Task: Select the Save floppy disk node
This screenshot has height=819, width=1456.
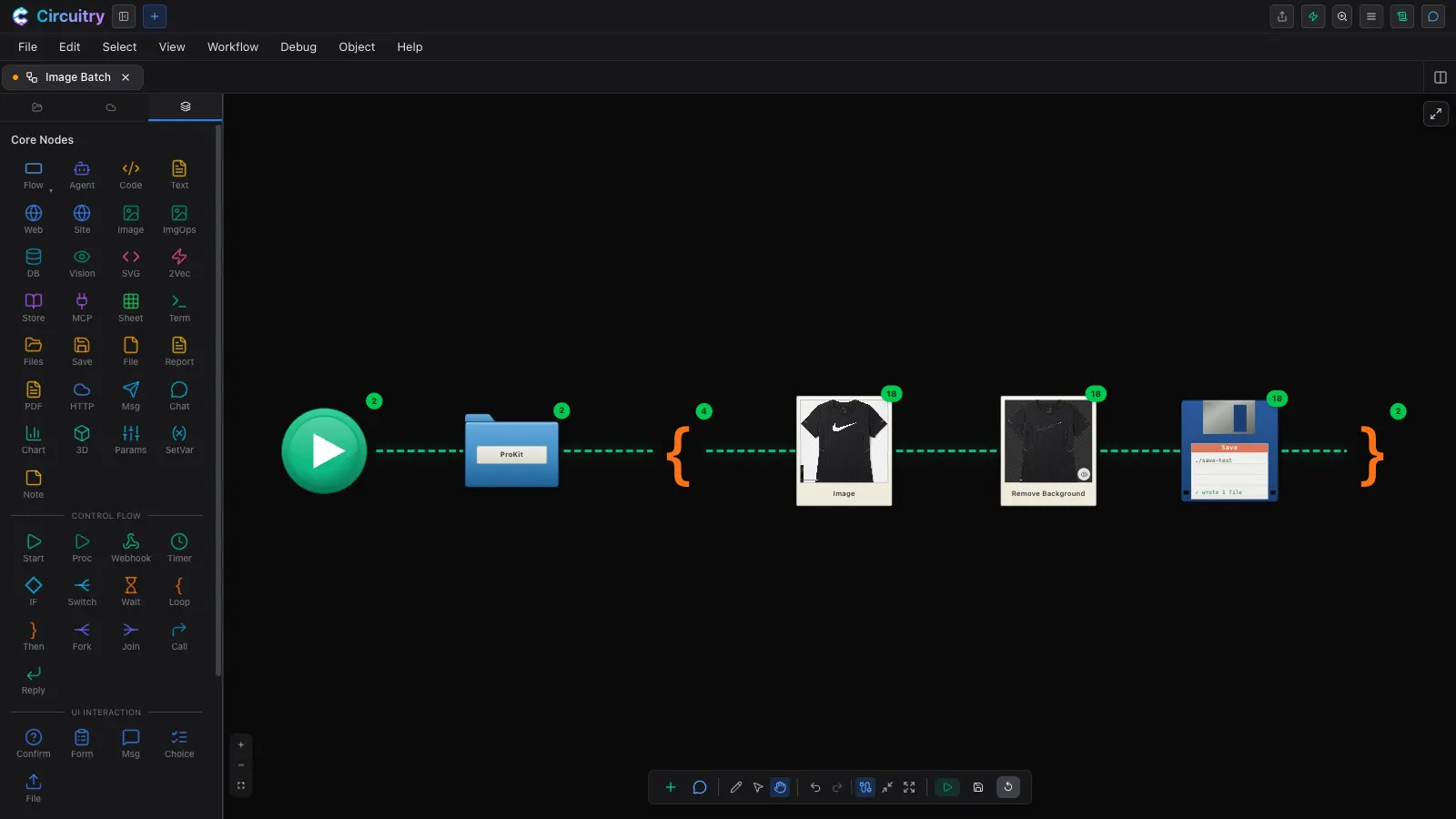Action: pos(1229,450)
